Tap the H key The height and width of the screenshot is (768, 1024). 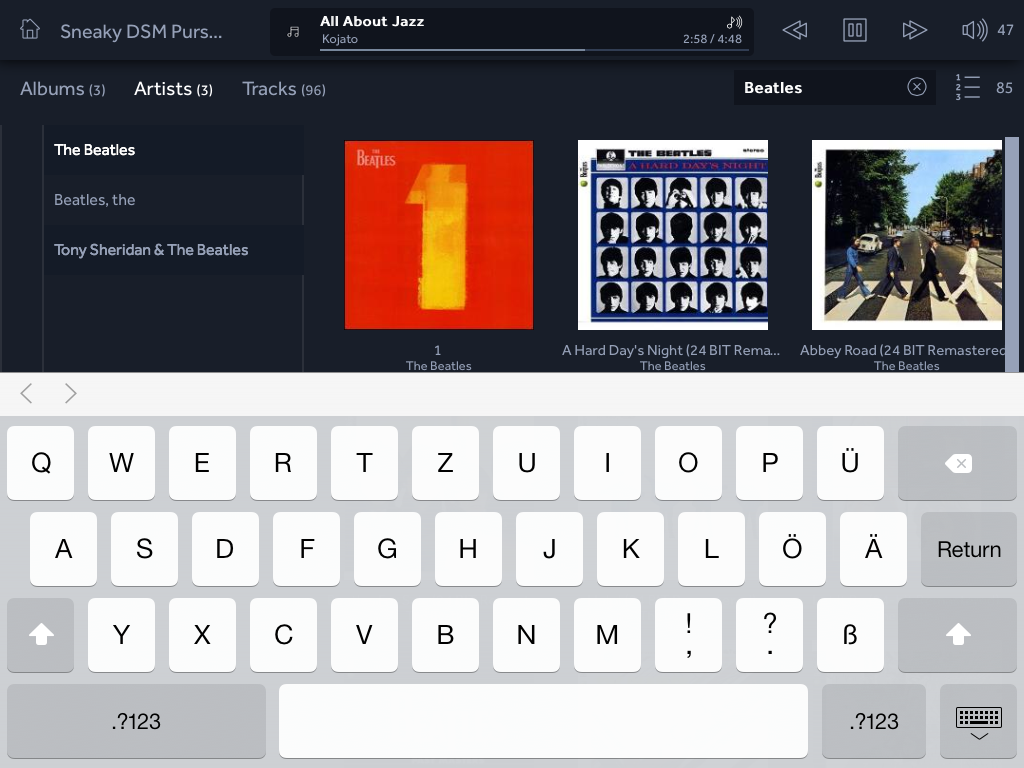coord(468,549)
